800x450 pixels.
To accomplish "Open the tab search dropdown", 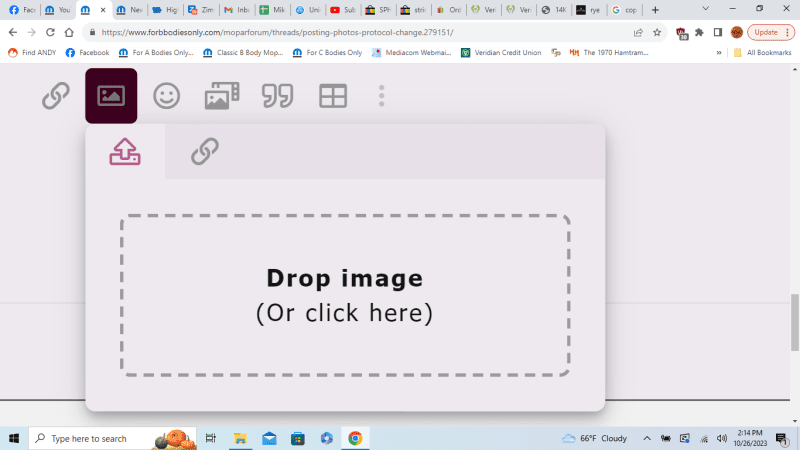I will point(706,9).
